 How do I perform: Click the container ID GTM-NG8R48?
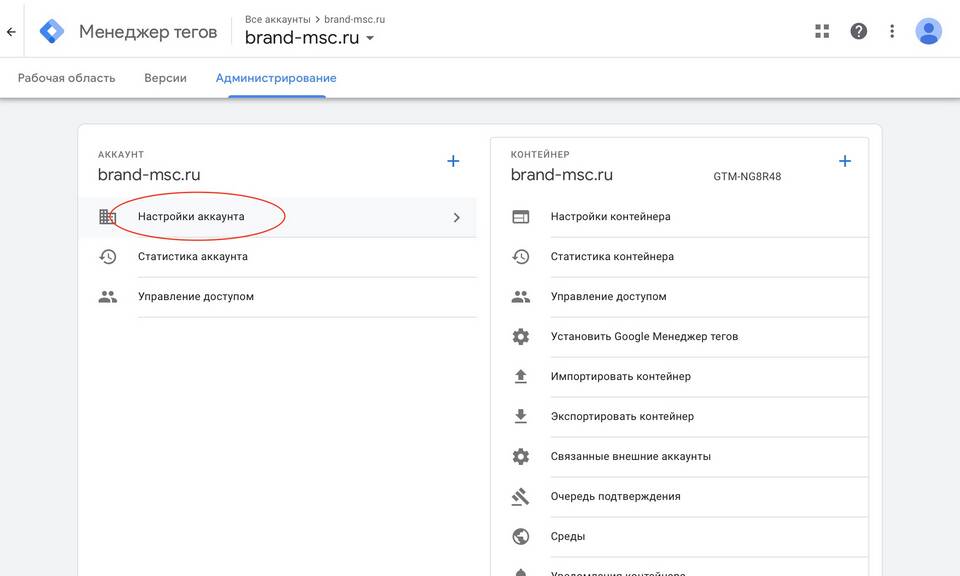[747, 176]
